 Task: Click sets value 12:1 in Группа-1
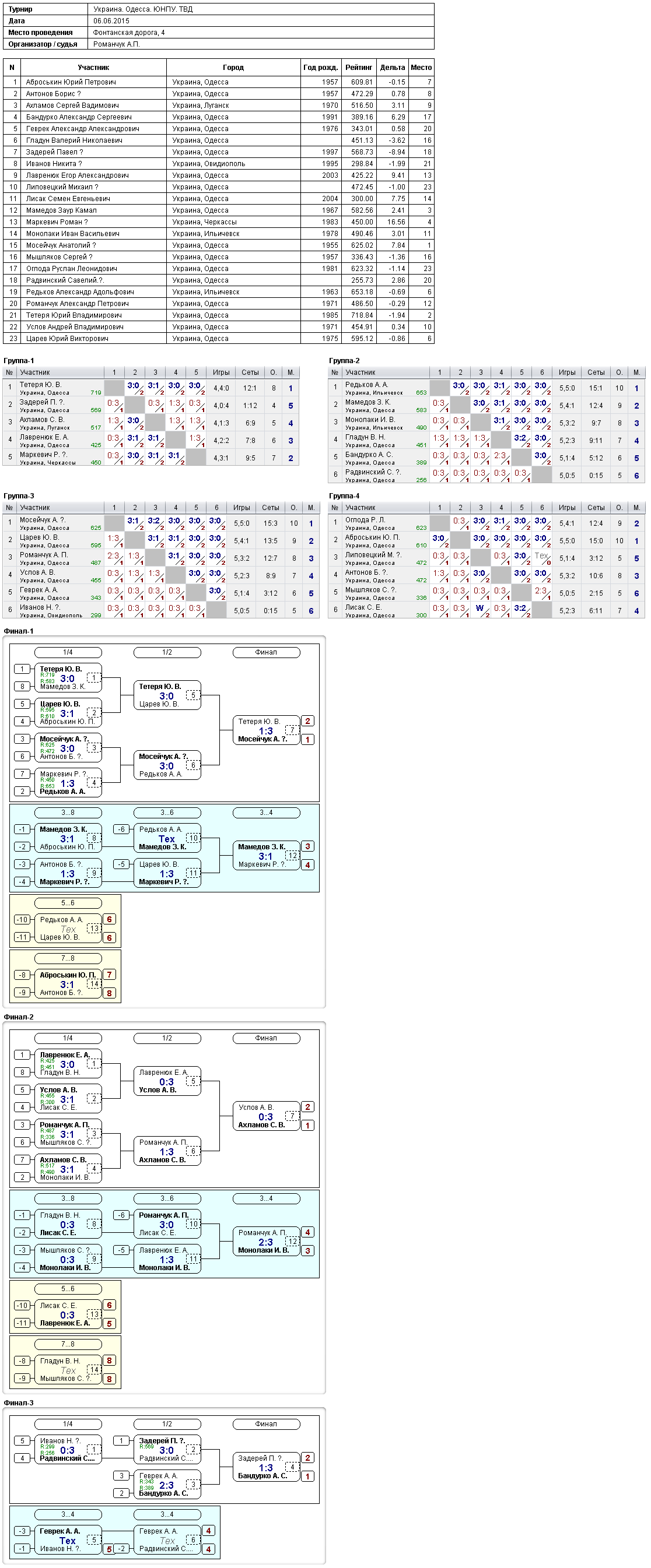coord(250,388)
